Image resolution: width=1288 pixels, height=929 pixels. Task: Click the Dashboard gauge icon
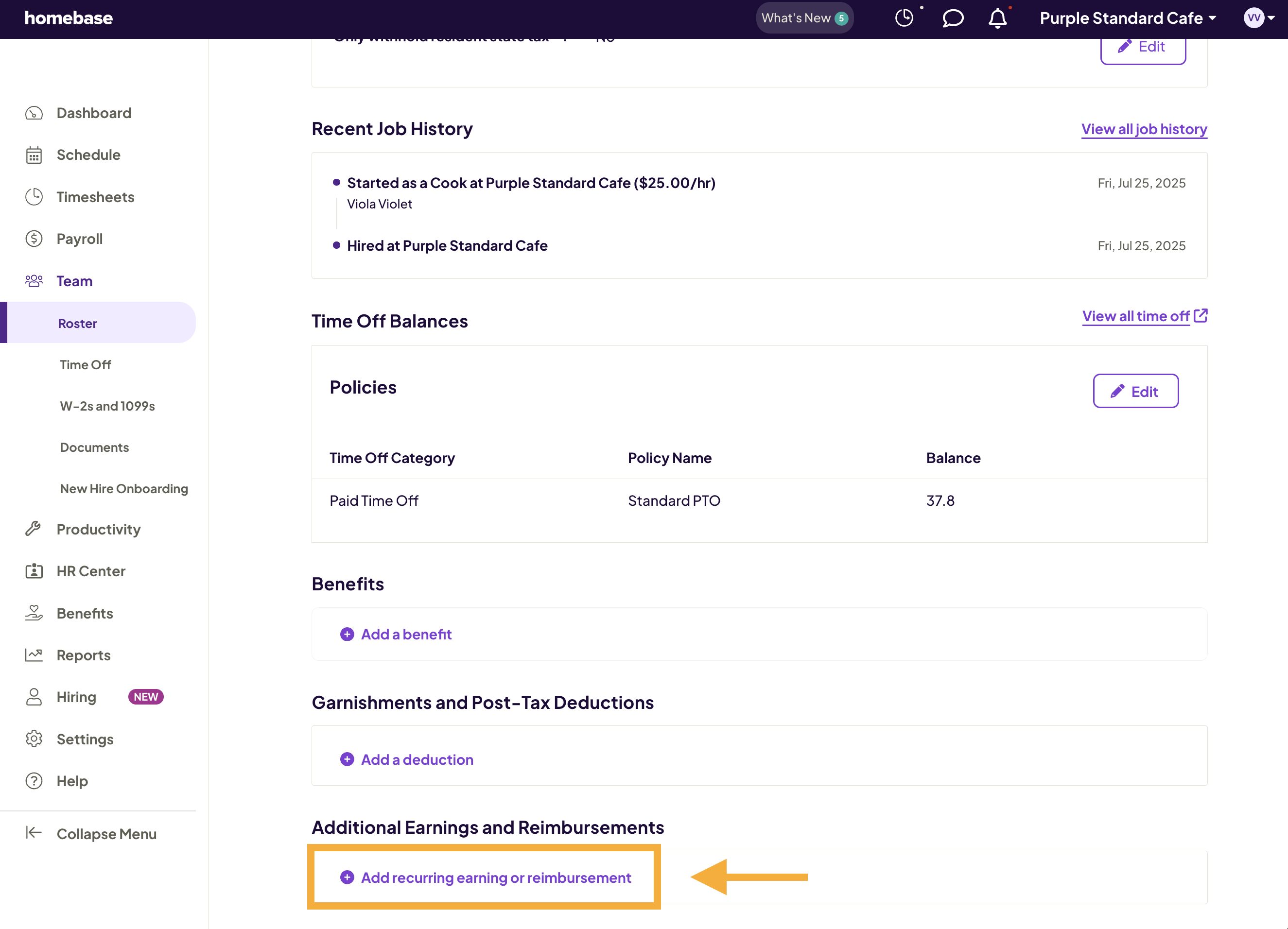click(x=34, y=113)
